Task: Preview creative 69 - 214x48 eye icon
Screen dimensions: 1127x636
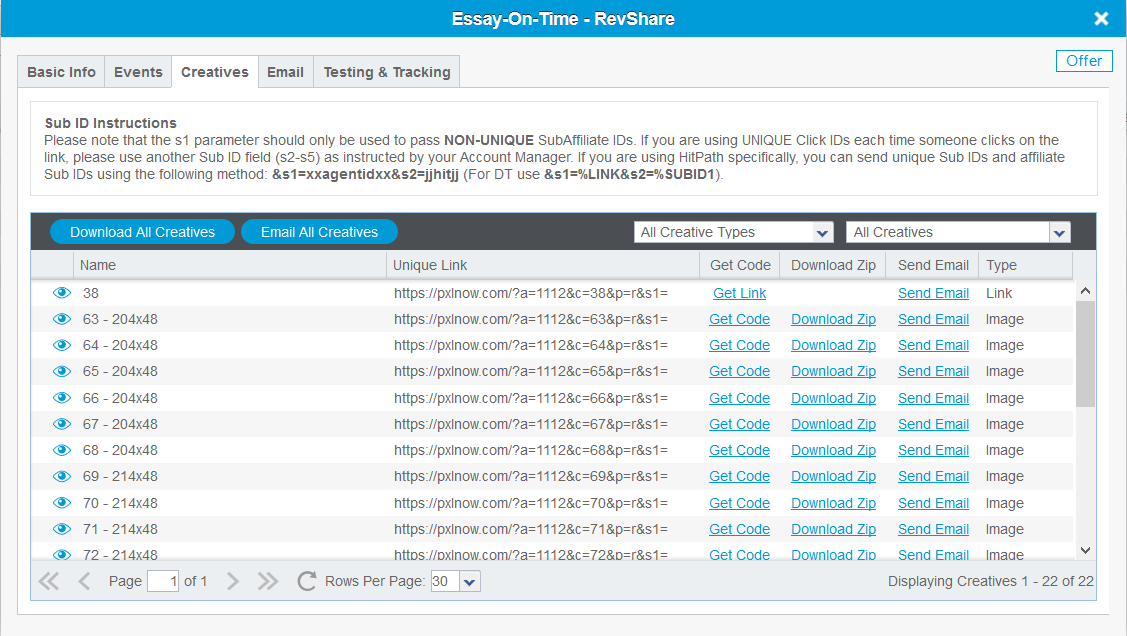Action: 62,476
